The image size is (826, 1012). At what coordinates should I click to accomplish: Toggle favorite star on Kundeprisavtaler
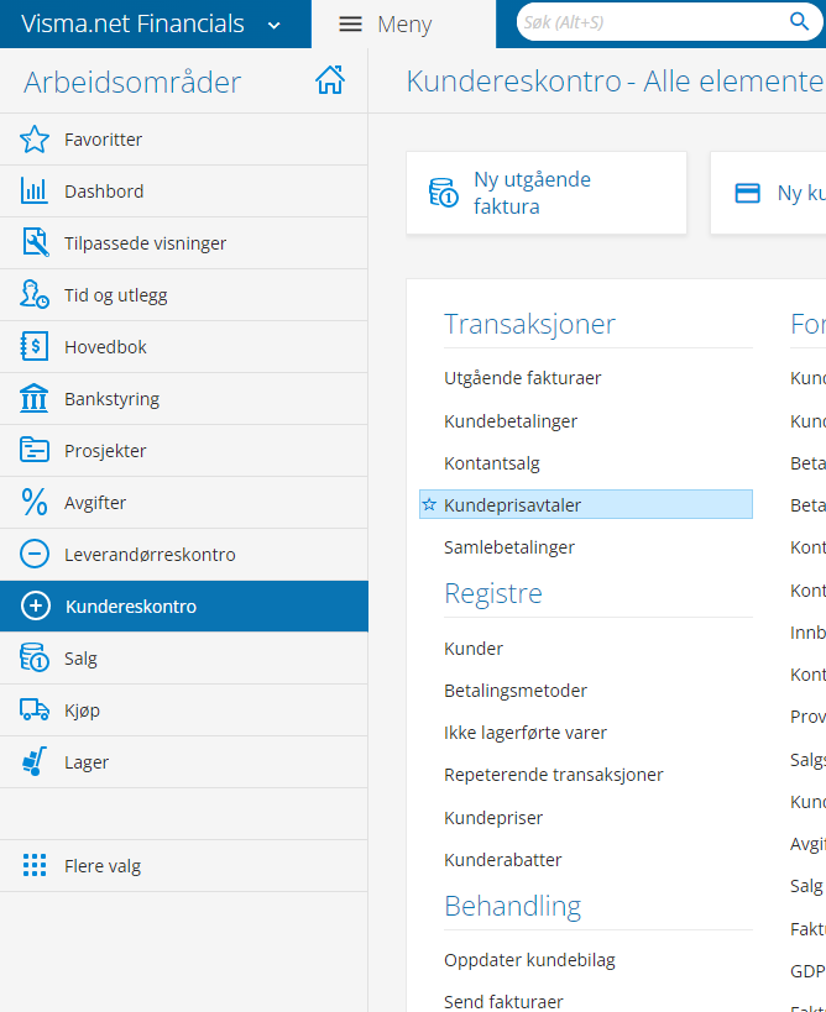[x=429, y=505]
